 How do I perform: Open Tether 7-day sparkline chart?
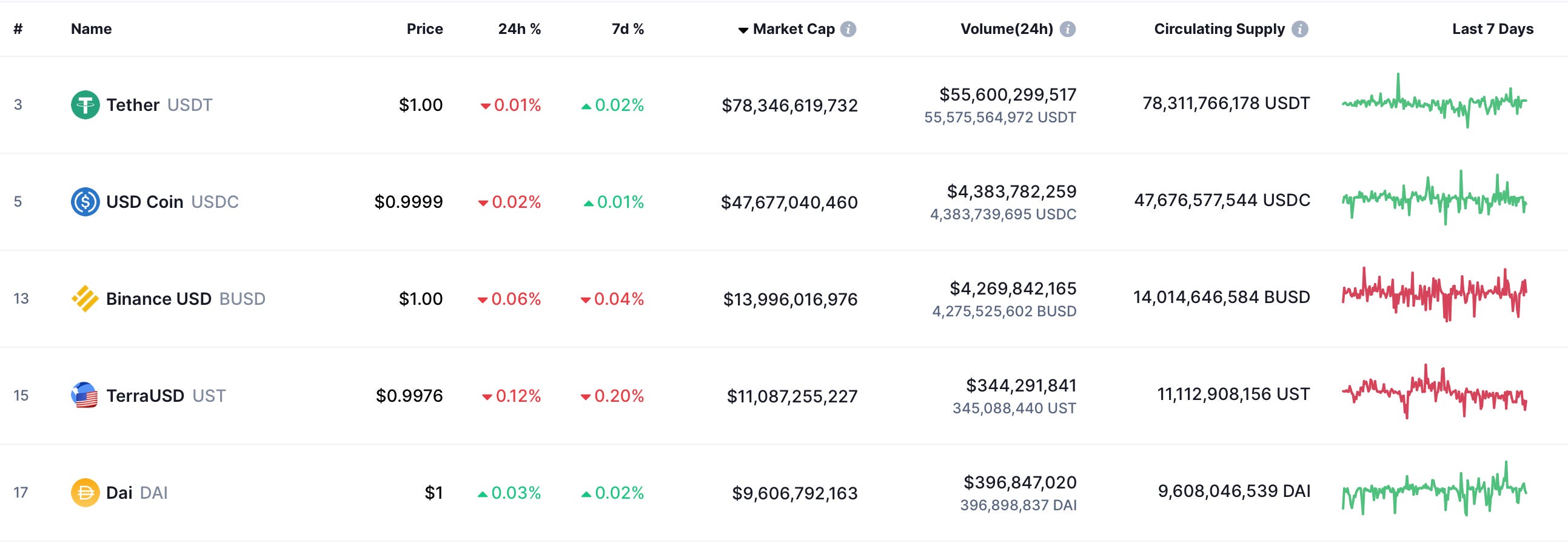click(1434, 101)
